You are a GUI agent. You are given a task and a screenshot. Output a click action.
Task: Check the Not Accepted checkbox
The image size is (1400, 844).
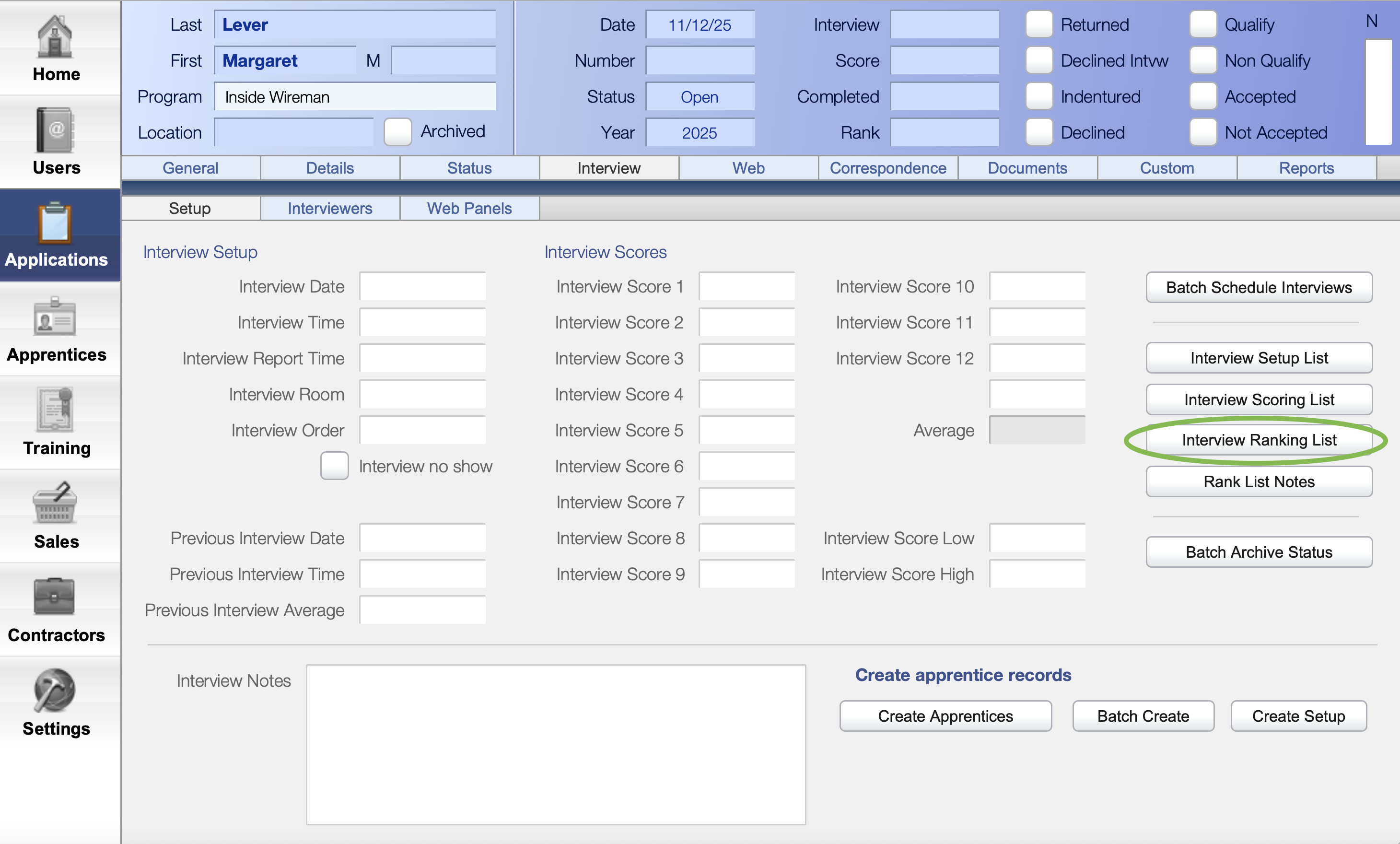pyautogui.click(x=1203, y=132)
